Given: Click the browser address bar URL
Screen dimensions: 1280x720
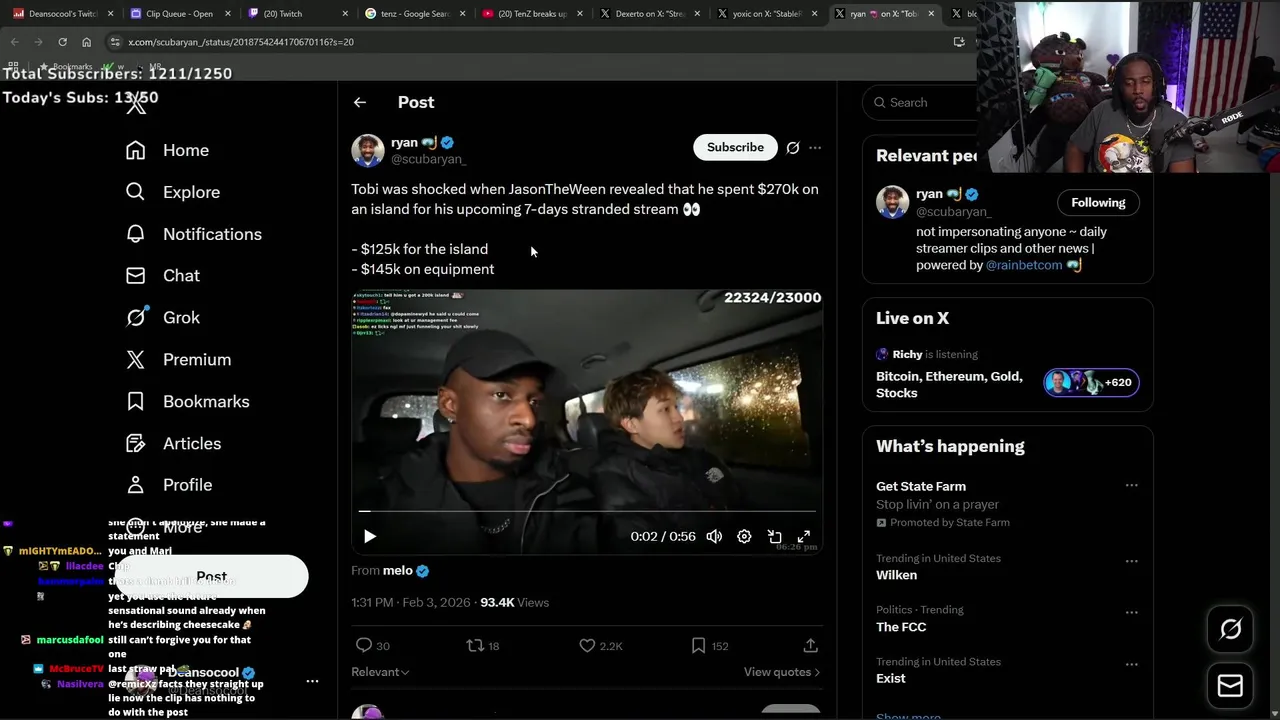Looking at the screenshot, I should pos(241,42).
